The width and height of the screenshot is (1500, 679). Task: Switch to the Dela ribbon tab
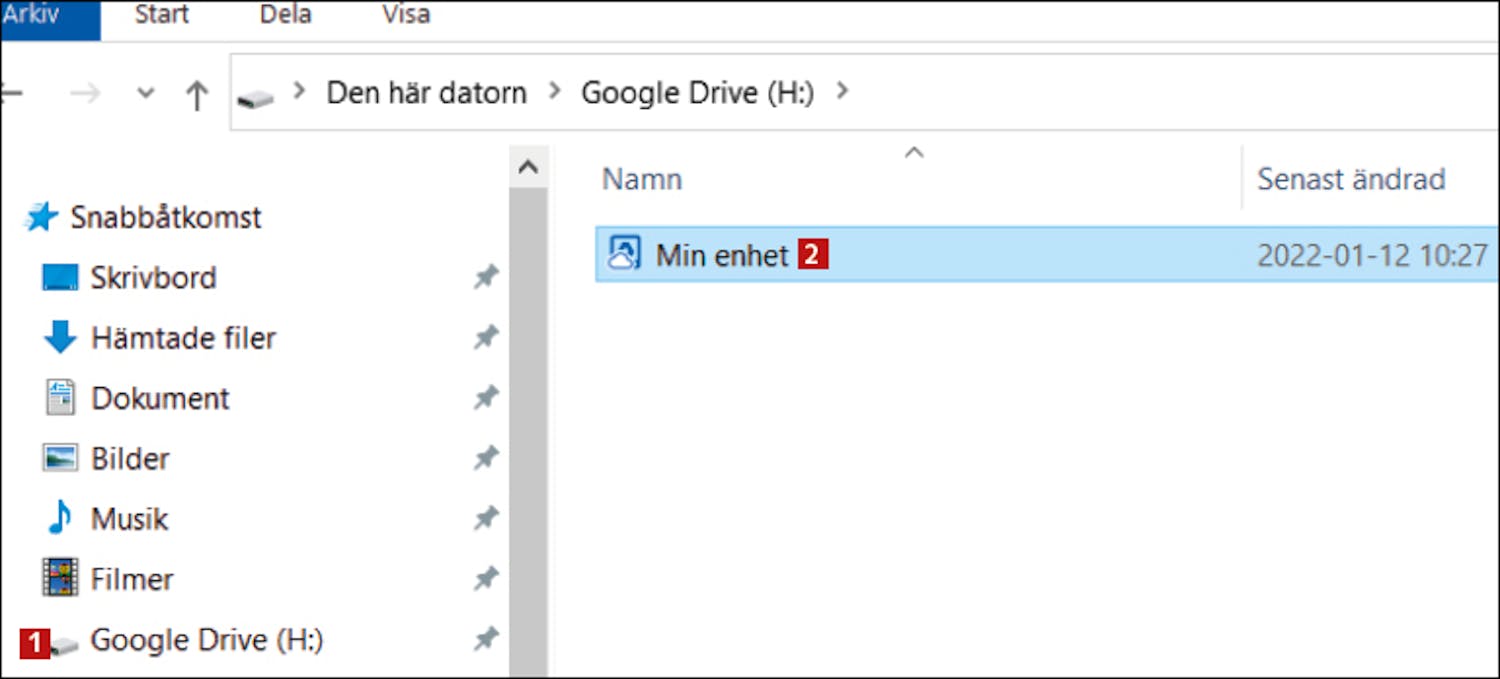pyautogui.click(x=285, y=16)
